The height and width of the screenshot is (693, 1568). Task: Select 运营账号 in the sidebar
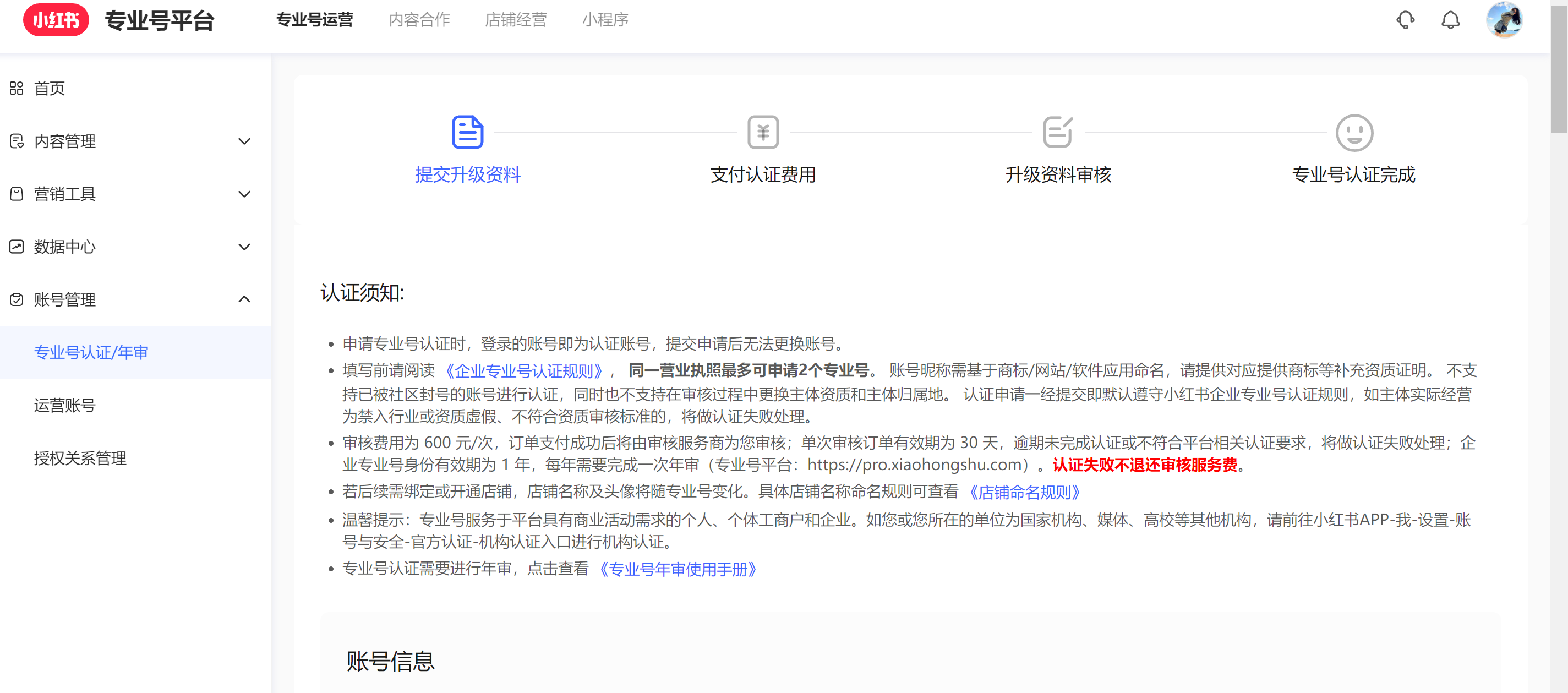[x=64, y=405]
